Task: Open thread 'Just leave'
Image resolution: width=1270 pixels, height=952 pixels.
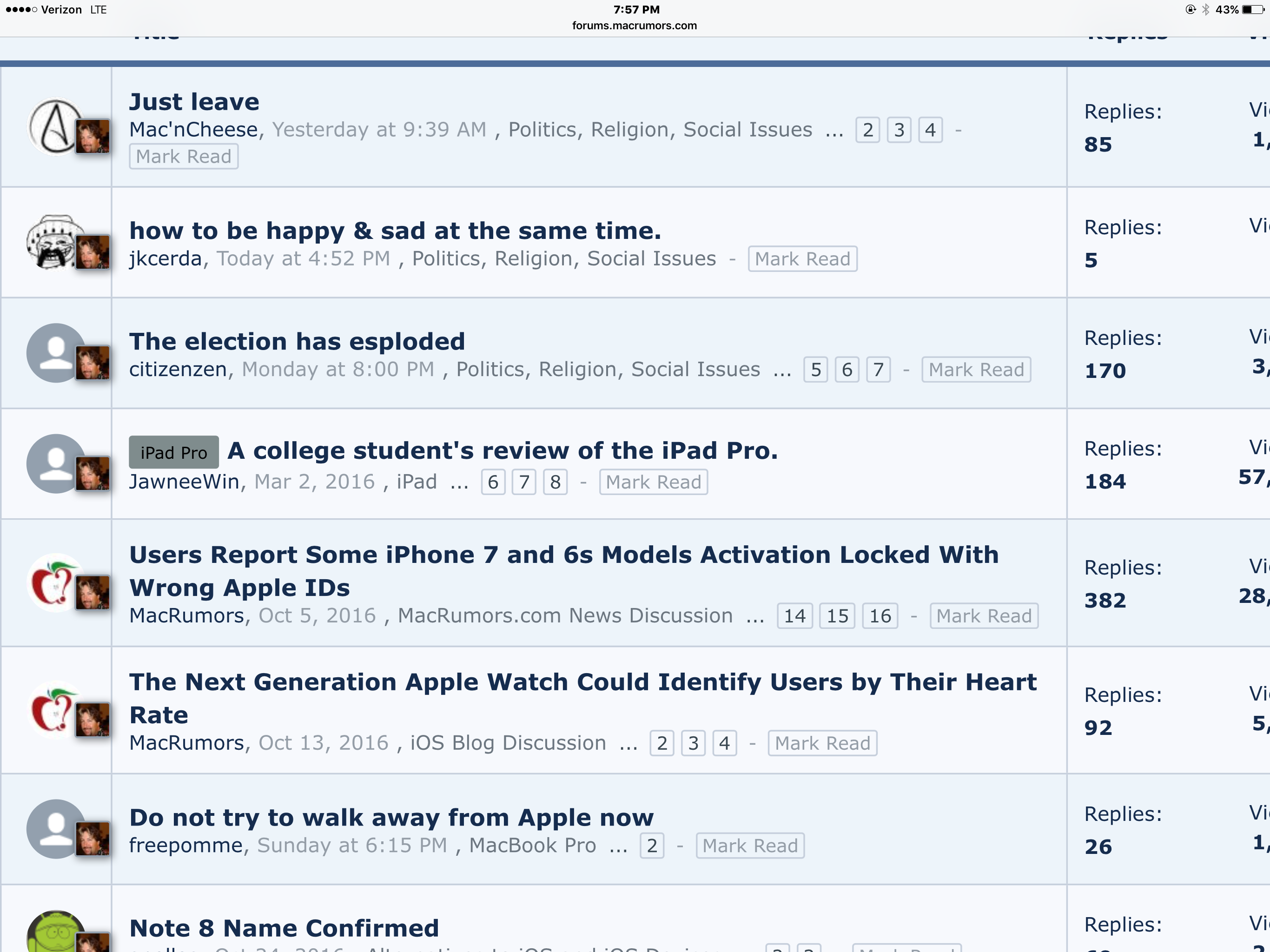Action: click(x=194, y=102)
